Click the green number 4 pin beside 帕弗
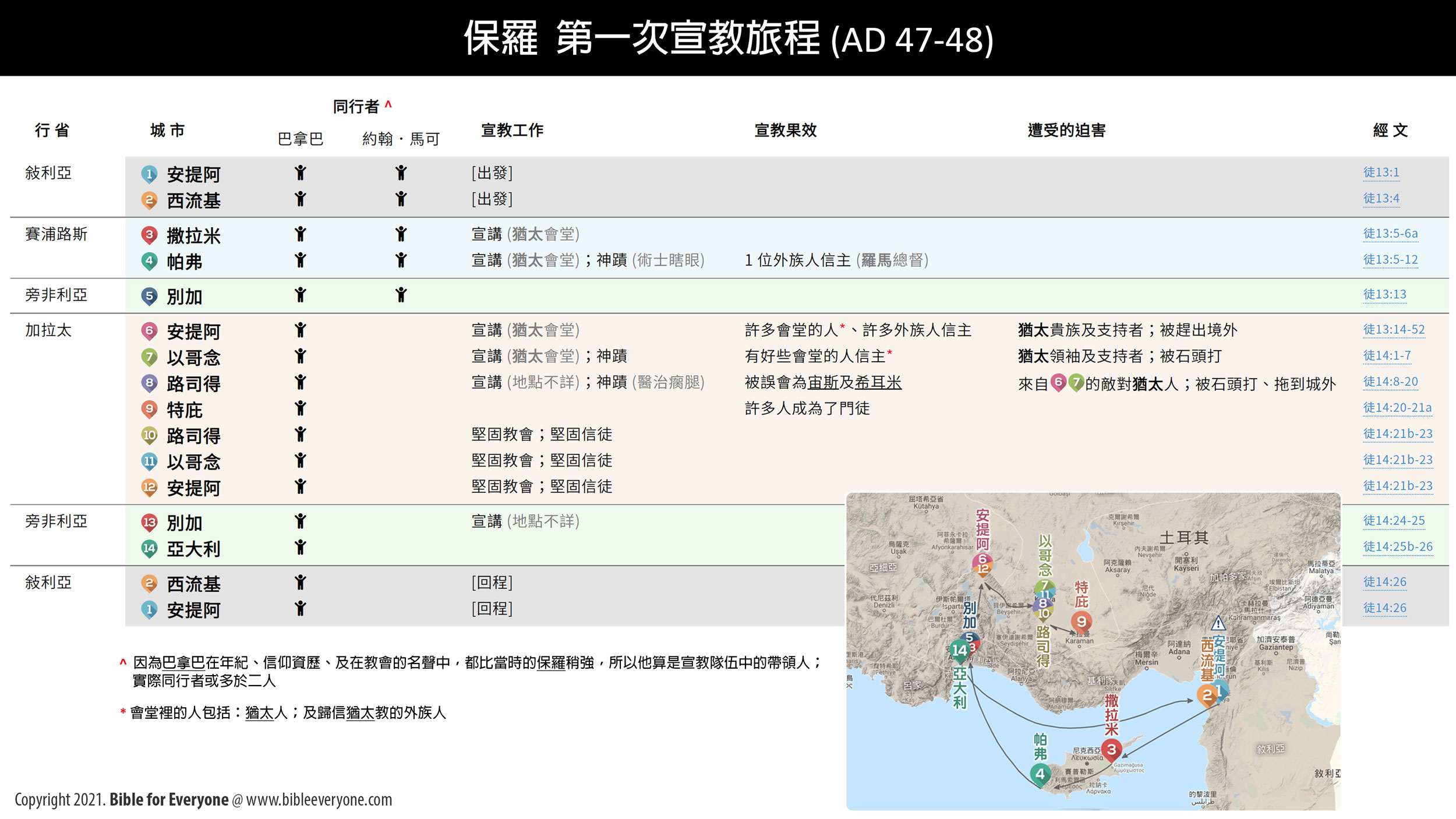The width and height of the screenshot is (1456, 819). pos(149,260)
